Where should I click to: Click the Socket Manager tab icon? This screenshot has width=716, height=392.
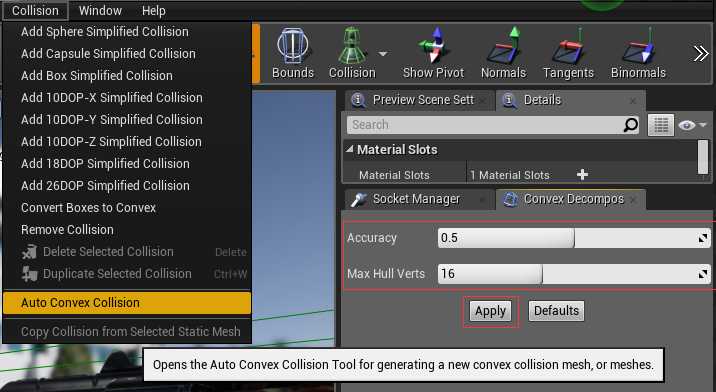pos(358,200)
